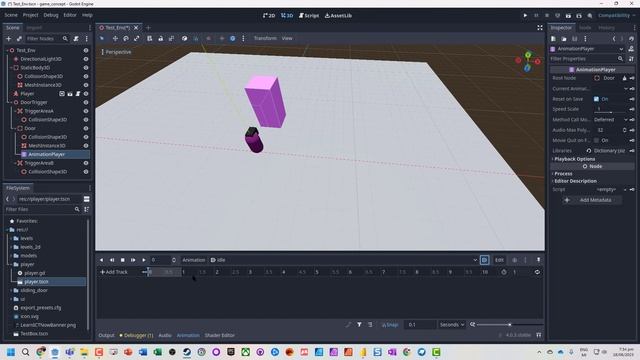Adjust the Speed Scale slider

pyautogui.click(x=611, y=112)
